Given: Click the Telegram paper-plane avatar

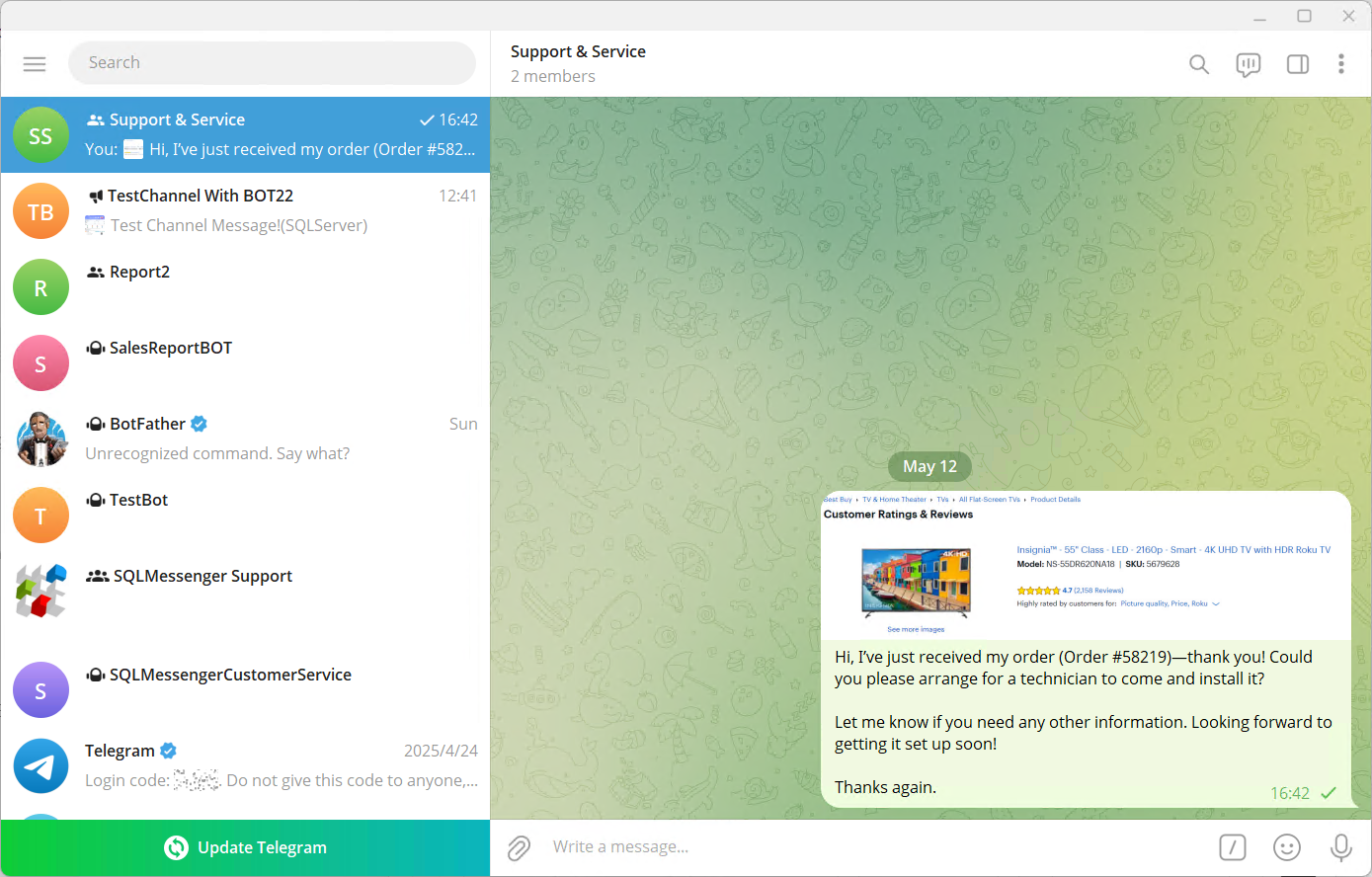Looking at the screenshot, I should [x=40, y=766].
